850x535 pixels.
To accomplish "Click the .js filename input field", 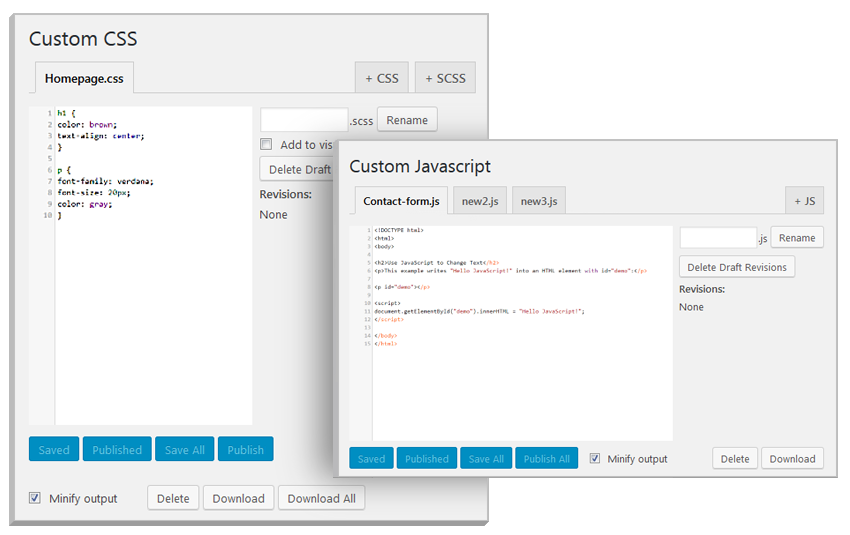I will tap(718, 237).
